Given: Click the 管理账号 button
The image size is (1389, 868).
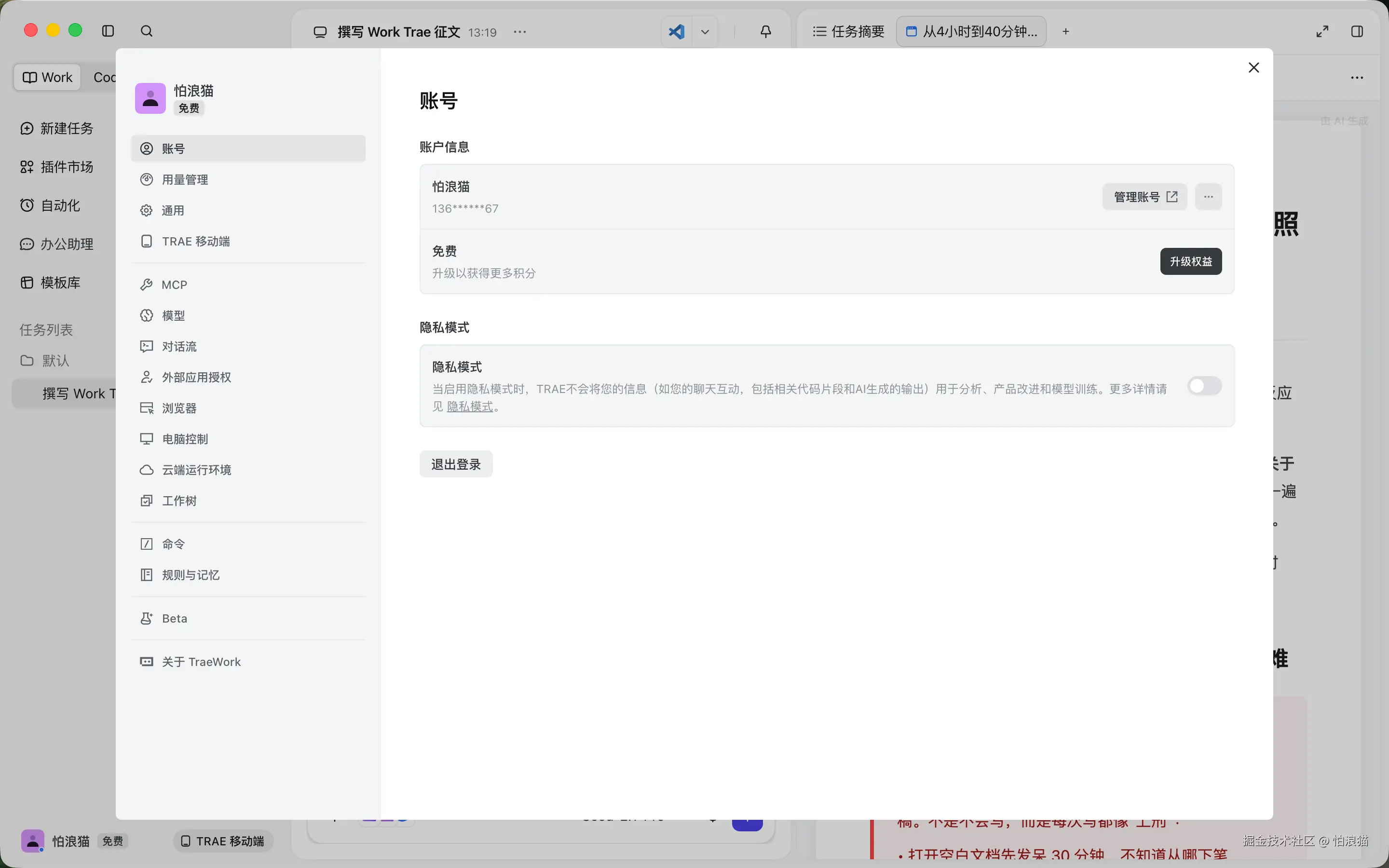Looking at the screenshot, I should (x=1144, y=197).
